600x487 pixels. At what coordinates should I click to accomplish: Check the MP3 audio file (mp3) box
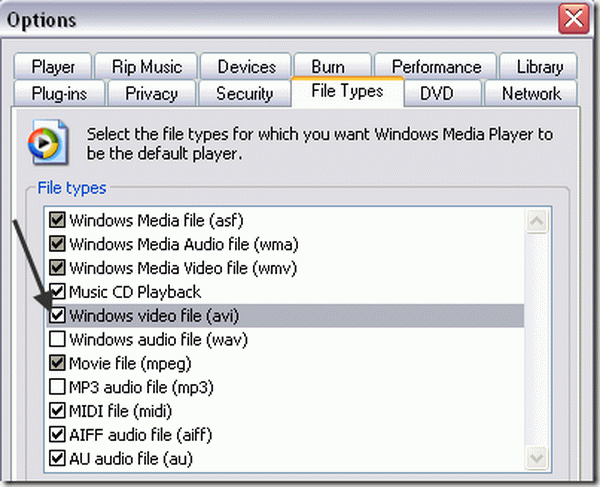58,387
